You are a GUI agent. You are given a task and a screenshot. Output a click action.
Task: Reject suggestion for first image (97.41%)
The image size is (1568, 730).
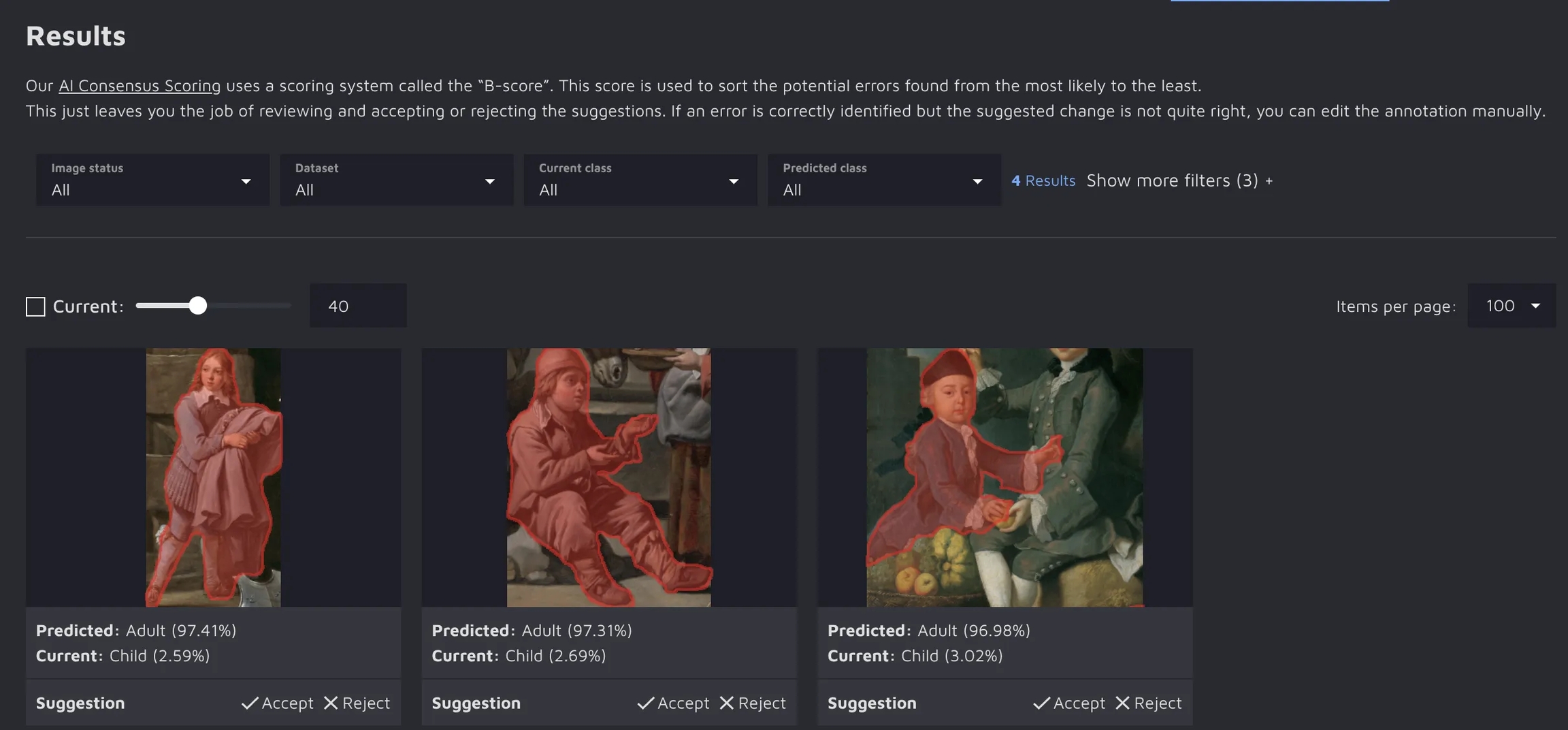357,703
